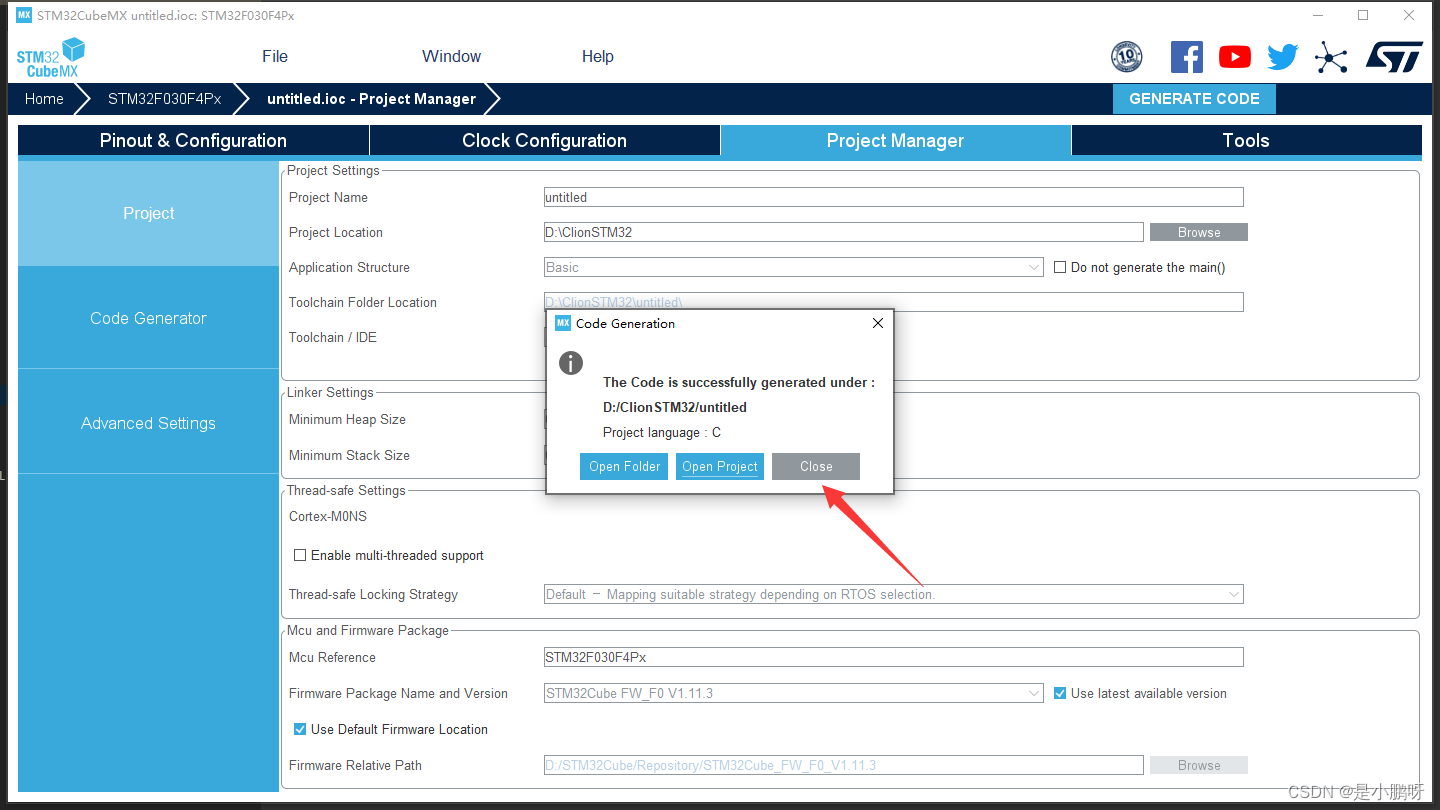
Task: Click Browse next to Firmware Relative Path
Action: pyautogui.click(x=1199, y=765)
